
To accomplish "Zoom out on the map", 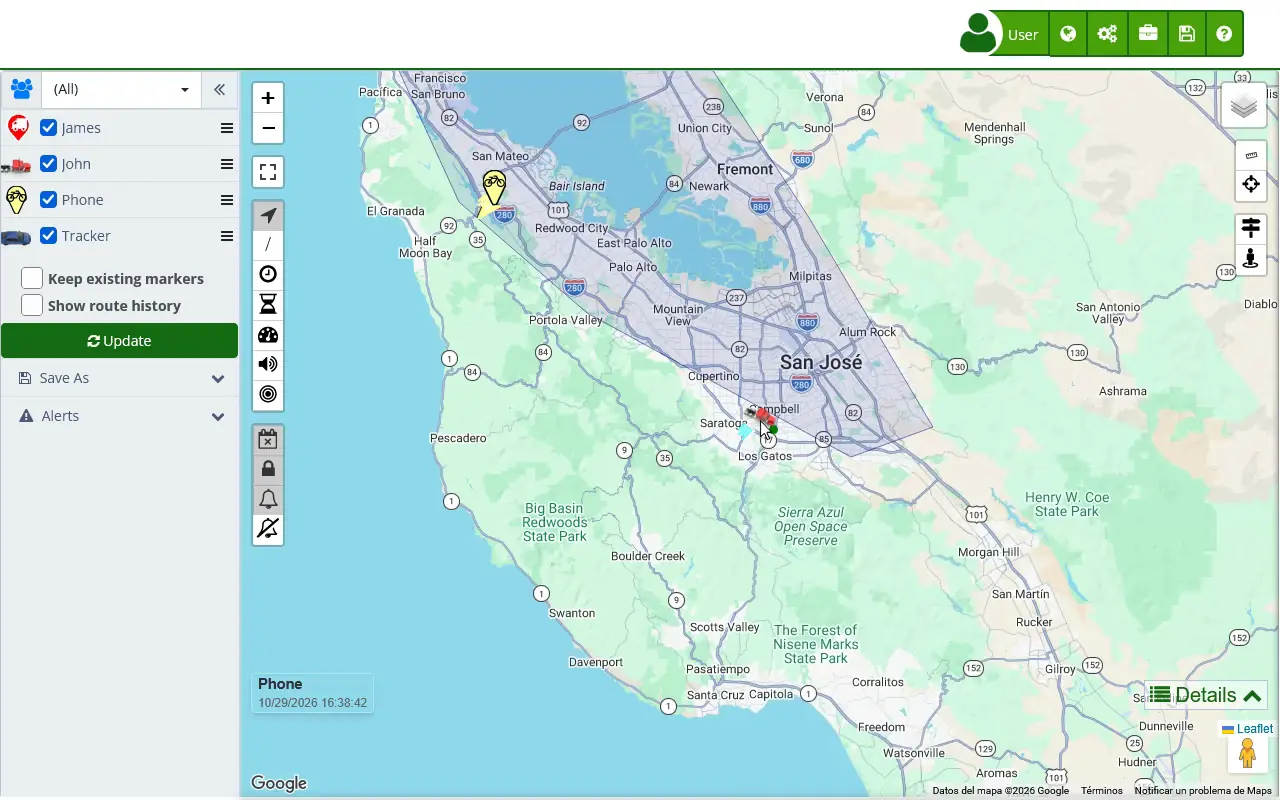I will 268,128.
